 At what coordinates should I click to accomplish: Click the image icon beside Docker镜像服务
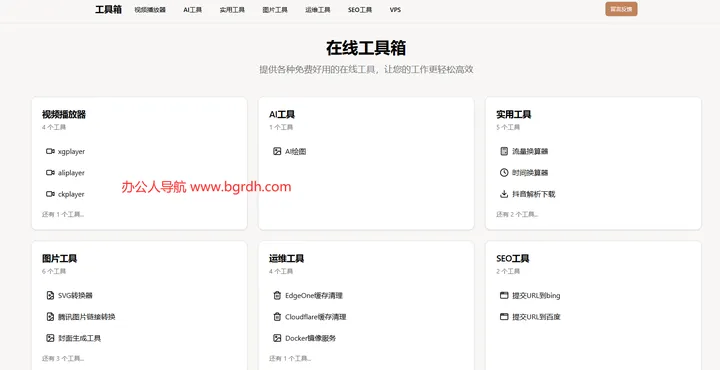click(277, 338)
